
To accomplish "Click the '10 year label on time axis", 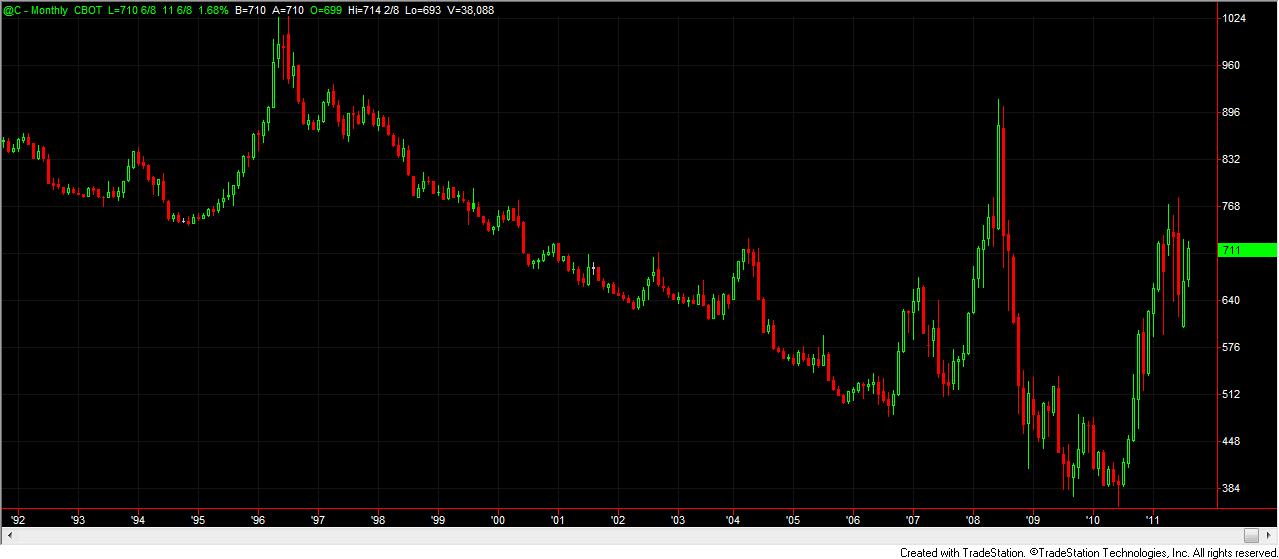I will (x=1093, y=520).
